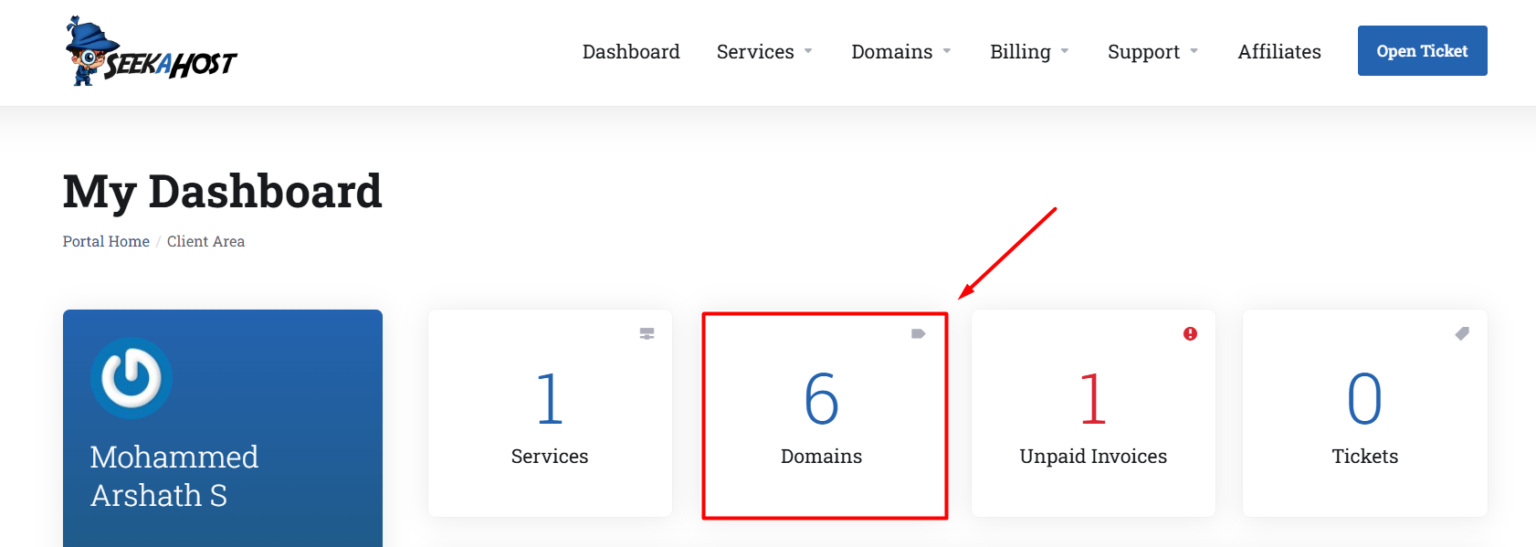Click the number 6 above Domains

pyautogui.click(x=822, y=399)
